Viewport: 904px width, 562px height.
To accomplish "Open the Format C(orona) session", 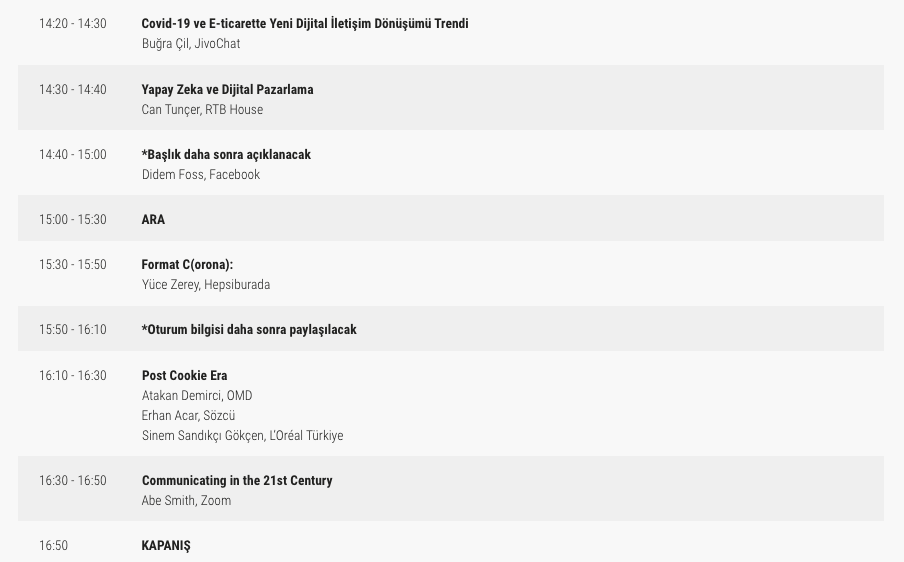I will click(187, 264).
